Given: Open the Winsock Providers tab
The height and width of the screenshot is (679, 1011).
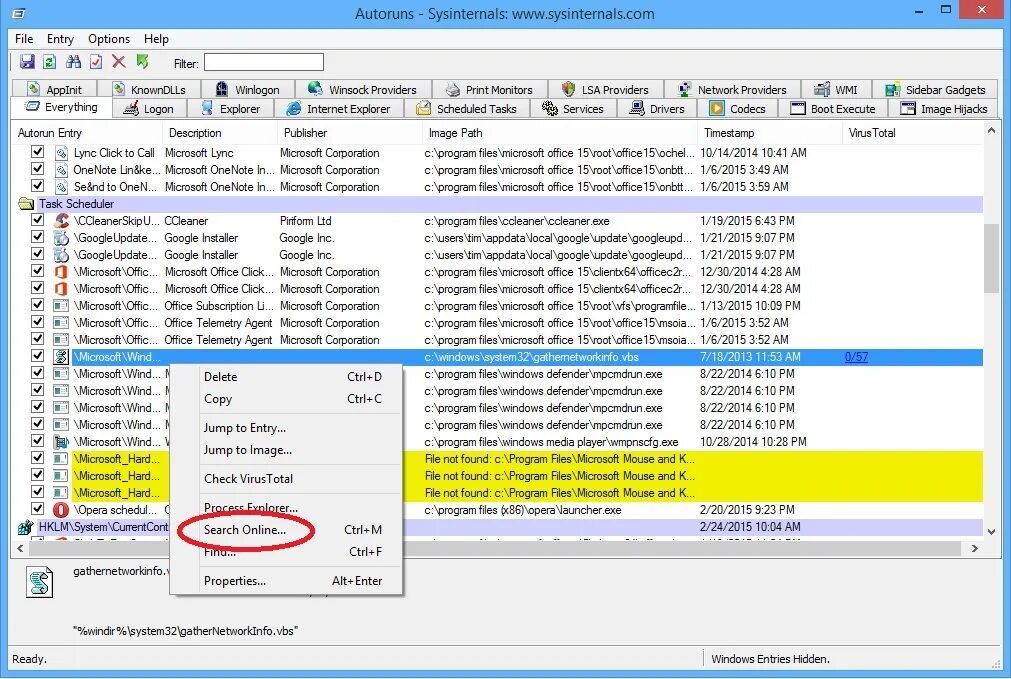Looking at the screenshot, I should pyautogui.click(x=363, y=90).
